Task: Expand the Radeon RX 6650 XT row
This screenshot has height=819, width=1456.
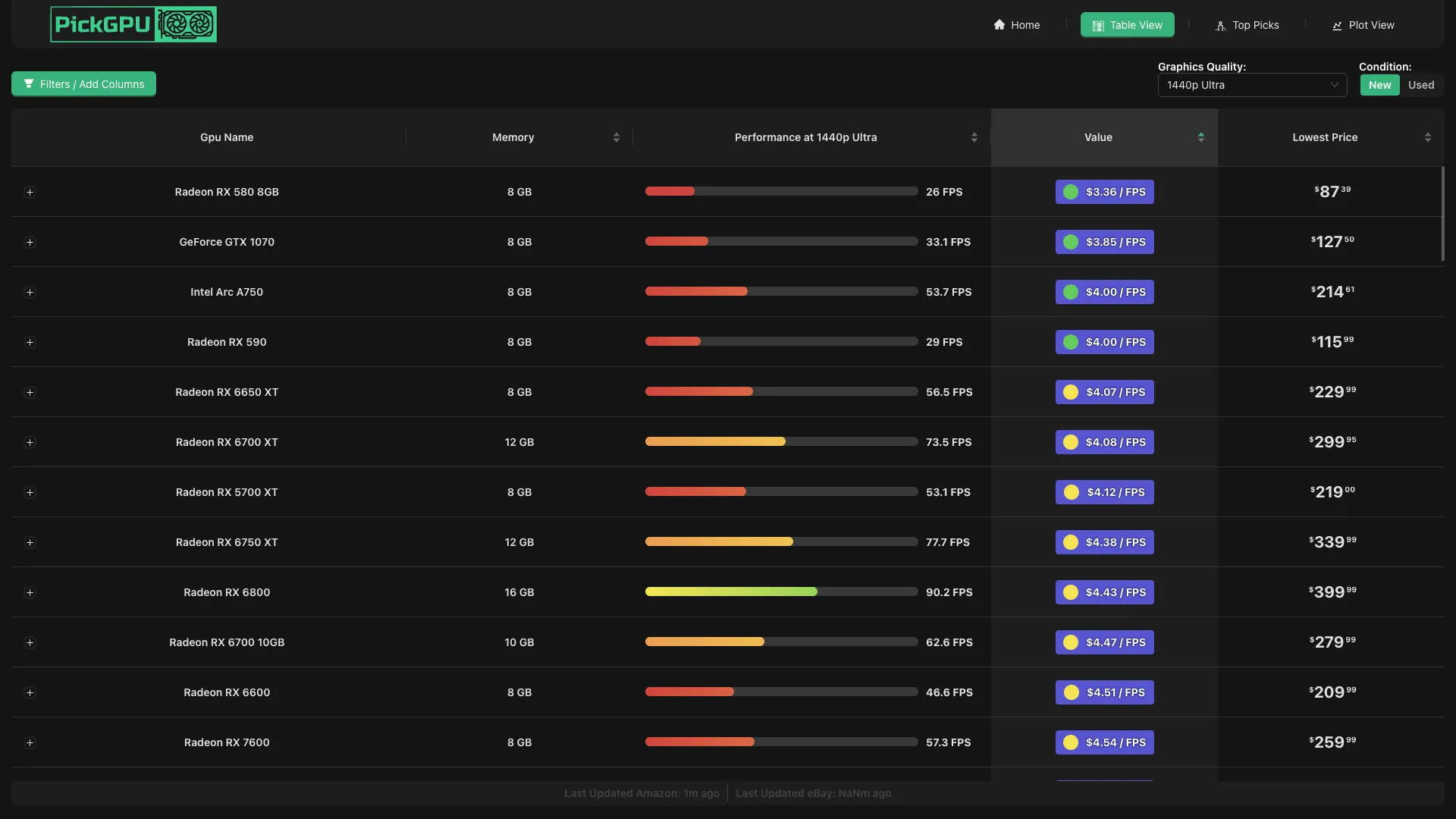Action: coord(30,392)
